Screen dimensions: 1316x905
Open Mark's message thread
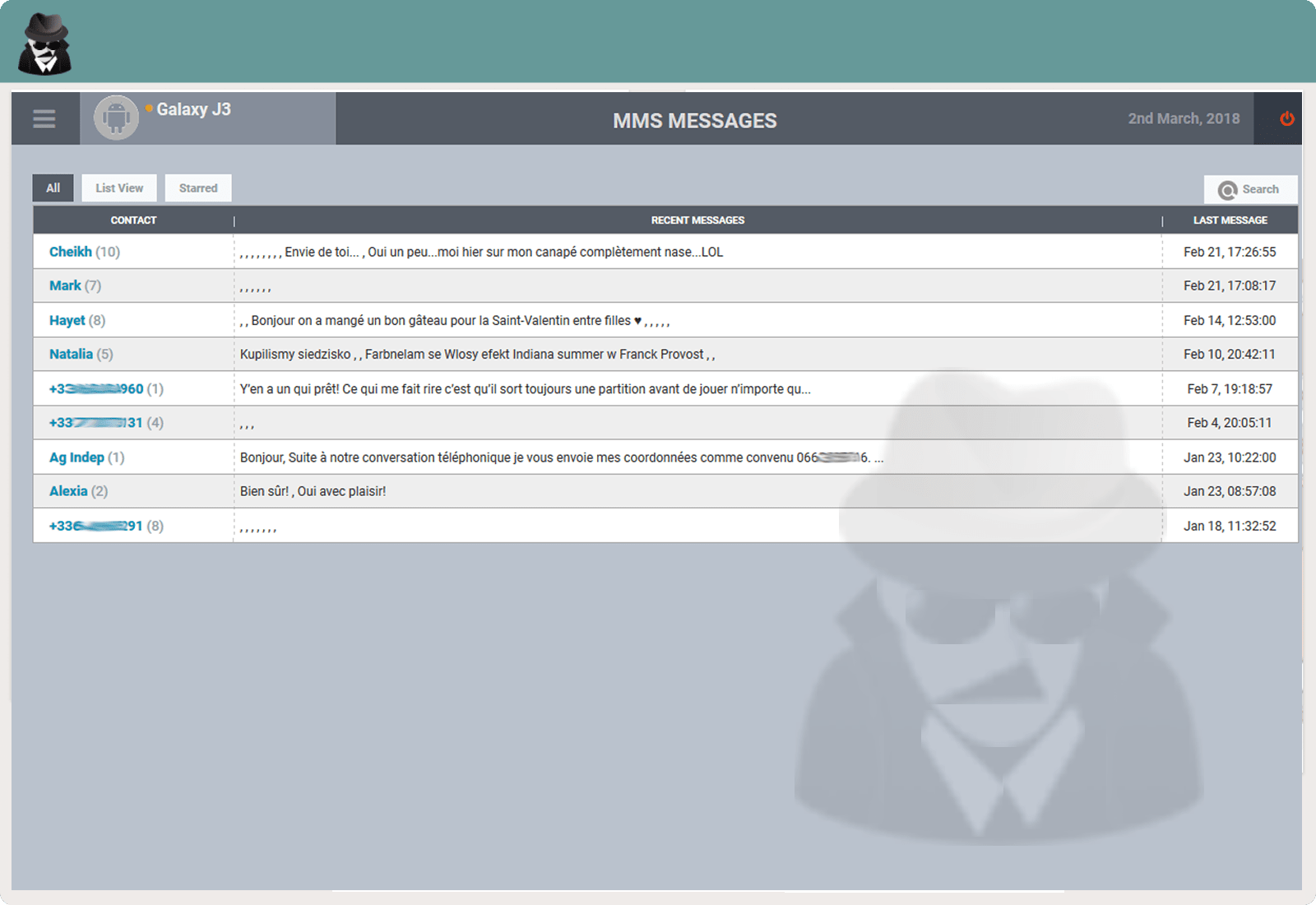tap(65, 285)
